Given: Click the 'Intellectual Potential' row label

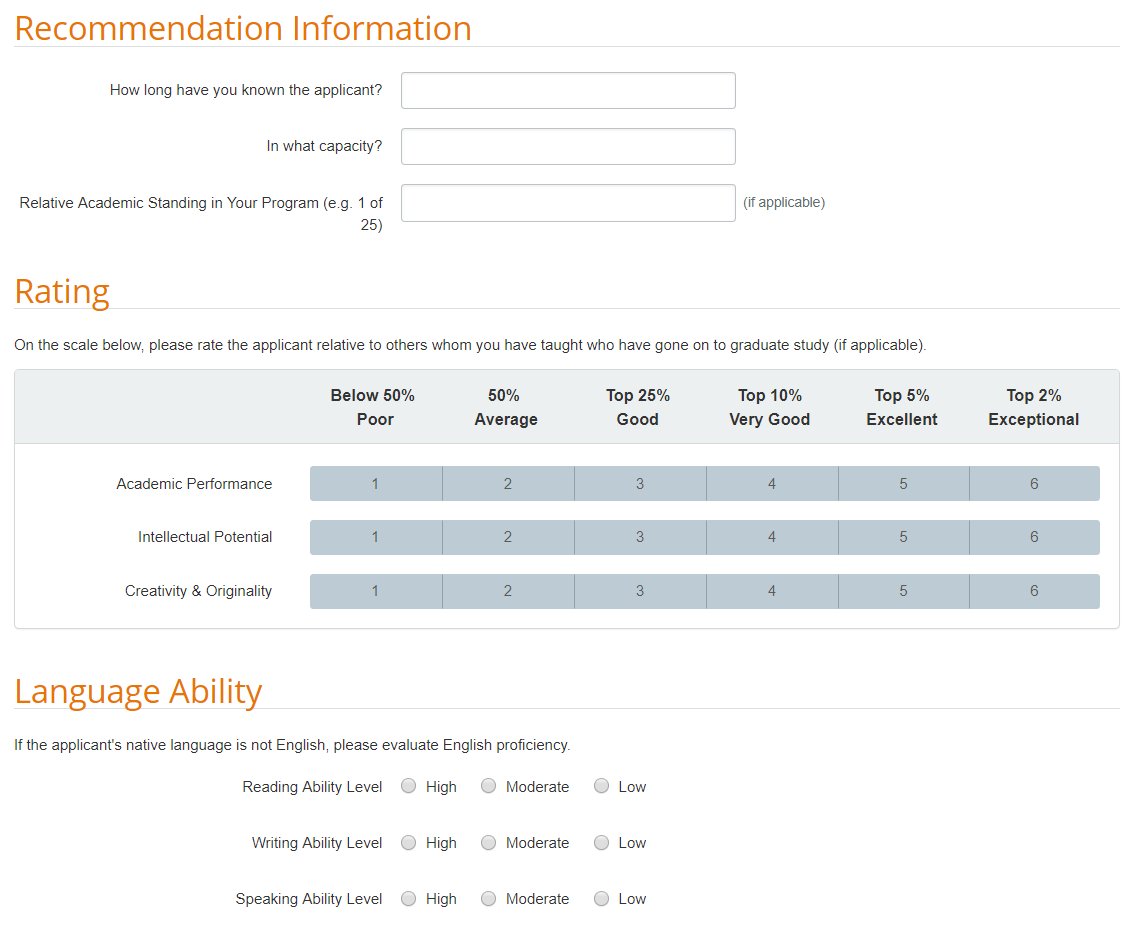Looking at the screenshot, I should [205, 537].
